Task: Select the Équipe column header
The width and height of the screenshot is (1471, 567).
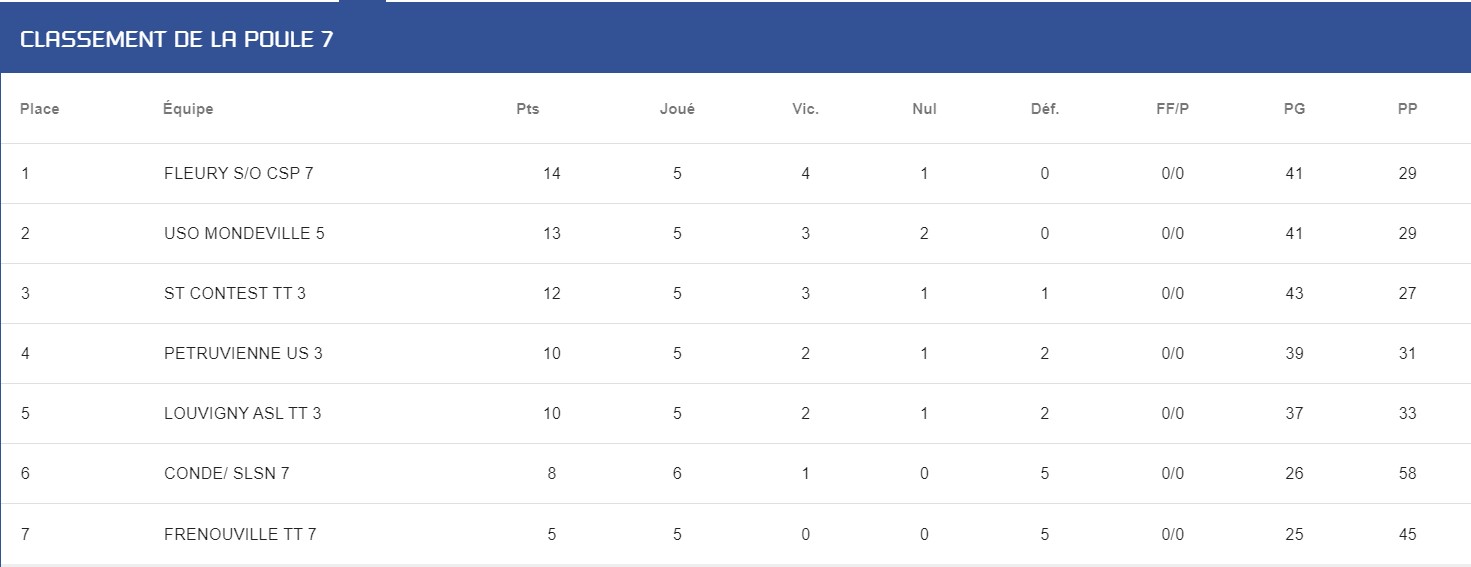Action: [x=188, y=109]
